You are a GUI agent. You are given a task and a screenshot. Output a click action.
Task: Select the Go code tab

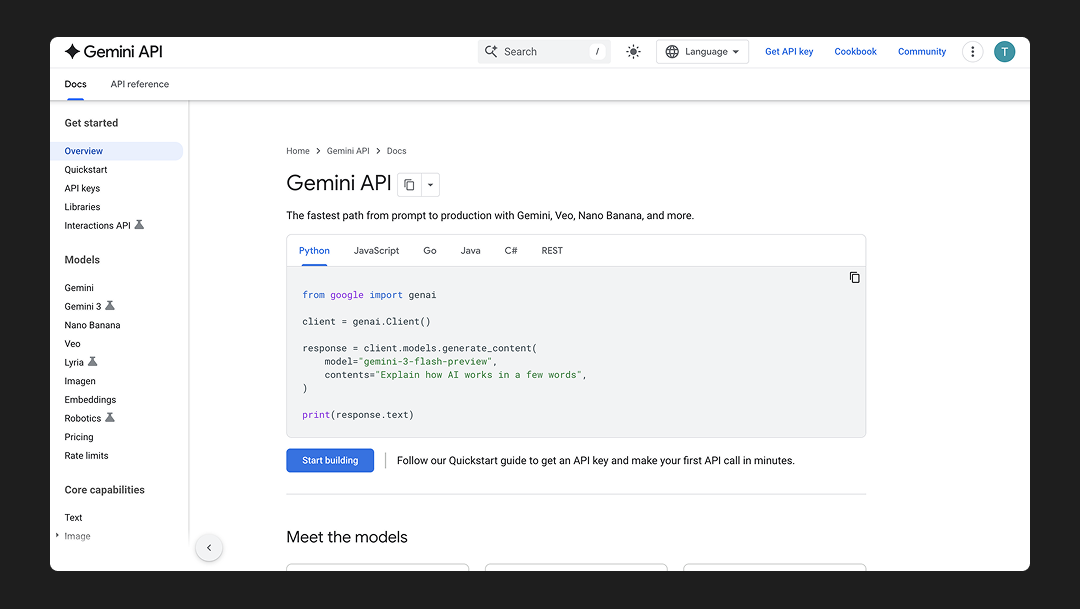pyautogui.click(x=430, y=251)
